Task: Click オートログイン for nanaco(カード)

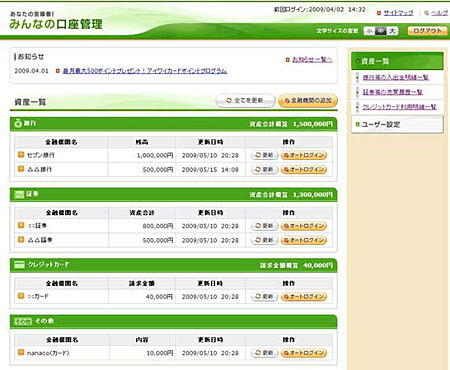Action: tap(303, 353)
